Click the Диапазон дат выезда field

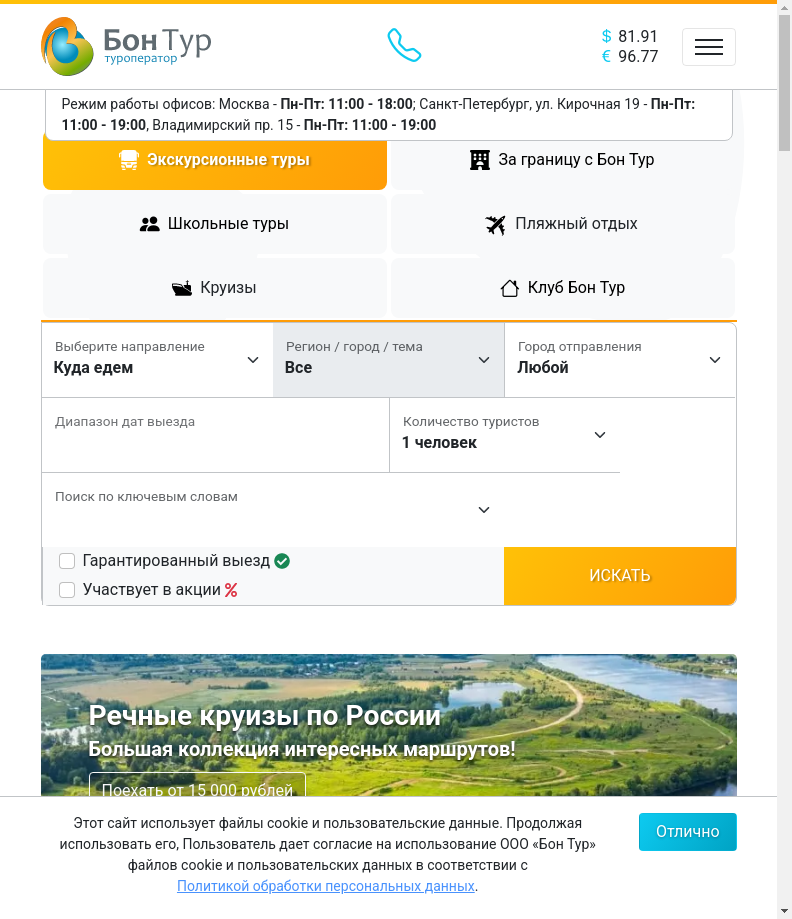(215, 435)
